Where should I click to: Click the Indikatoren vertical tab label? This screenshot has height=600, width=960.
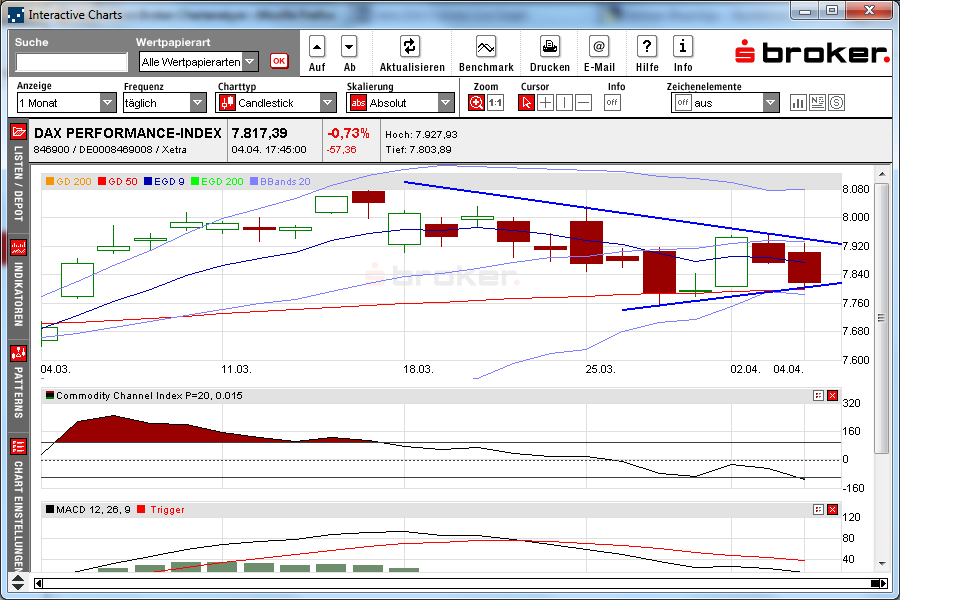(18, 294)
